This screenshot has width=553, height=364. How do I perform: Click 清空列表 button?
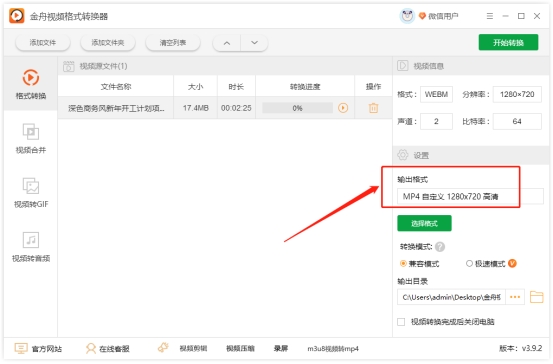[x=173, y=43]
